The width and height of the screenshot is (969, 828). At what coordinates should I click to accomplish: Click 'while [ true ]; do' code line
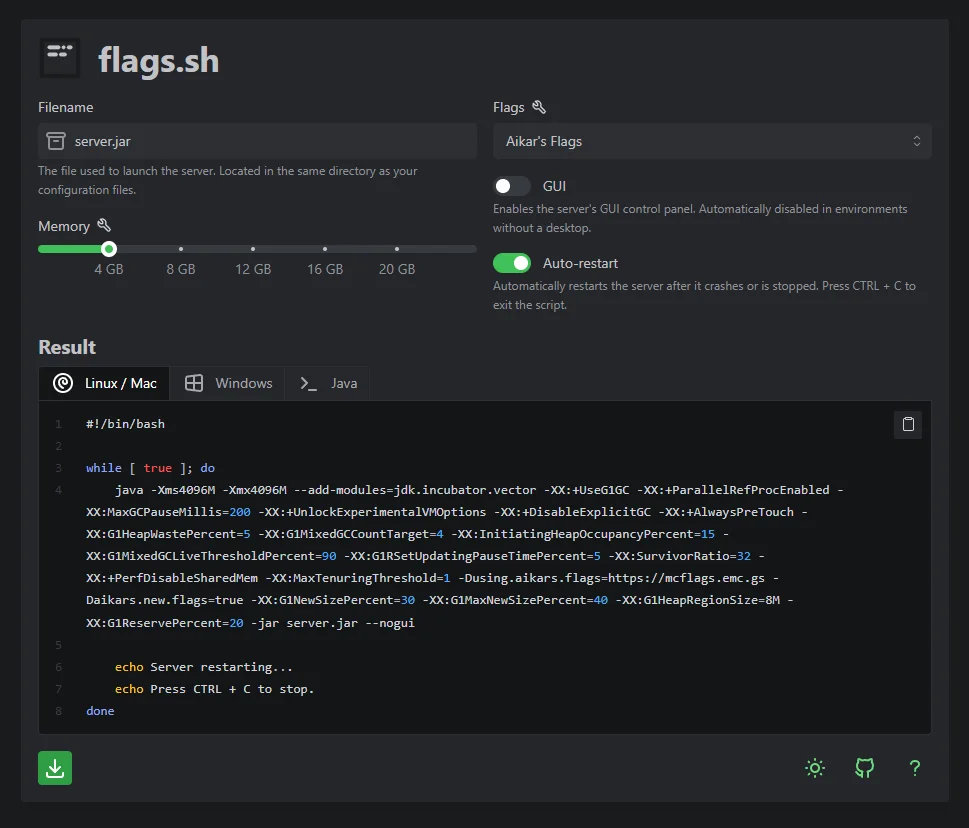pos(150,468)
